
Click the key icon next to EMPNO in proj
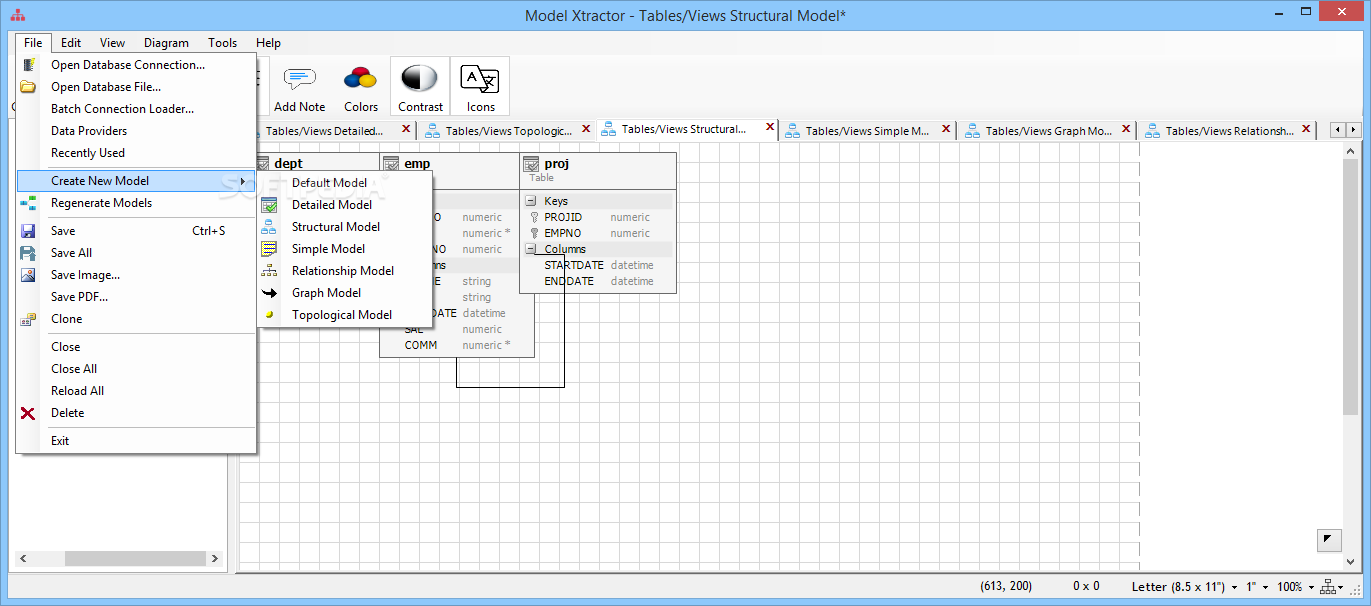pos(534,233)
